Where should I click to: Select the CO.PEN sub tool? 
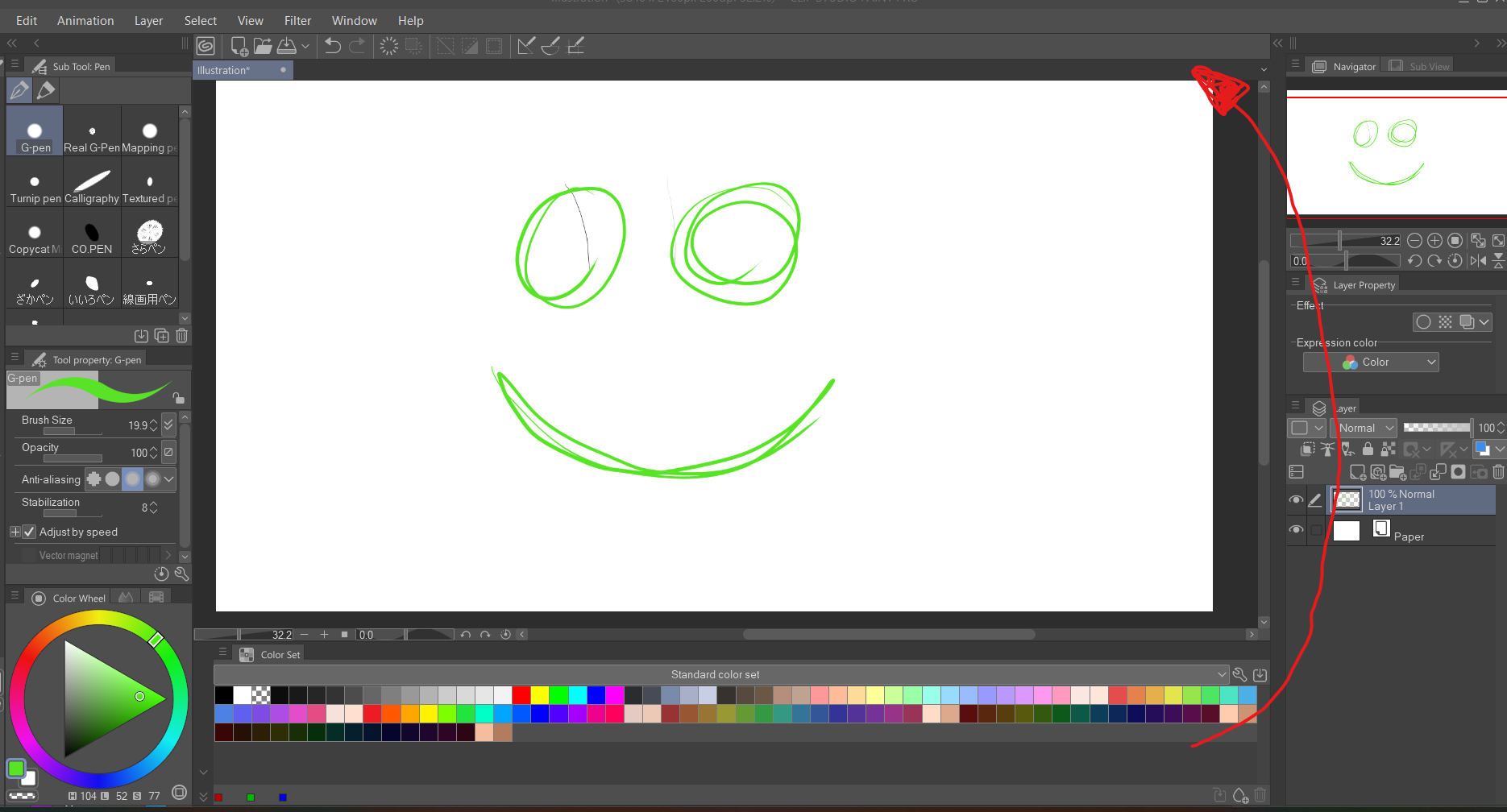click(x=92, y=236)
